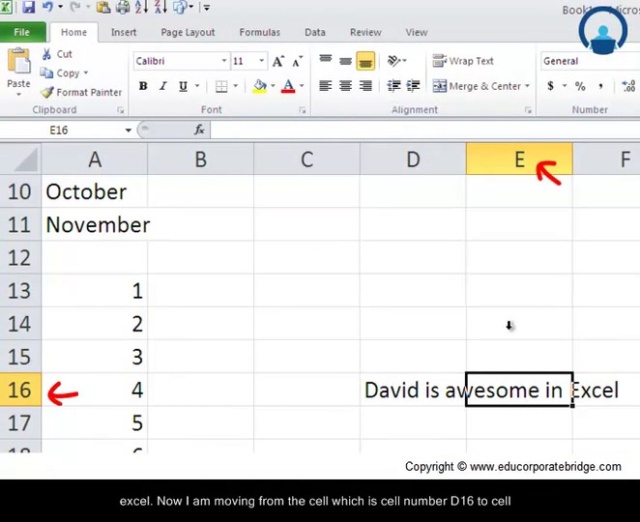
Task: Click Wrap Text button
Action: (463, 61)
